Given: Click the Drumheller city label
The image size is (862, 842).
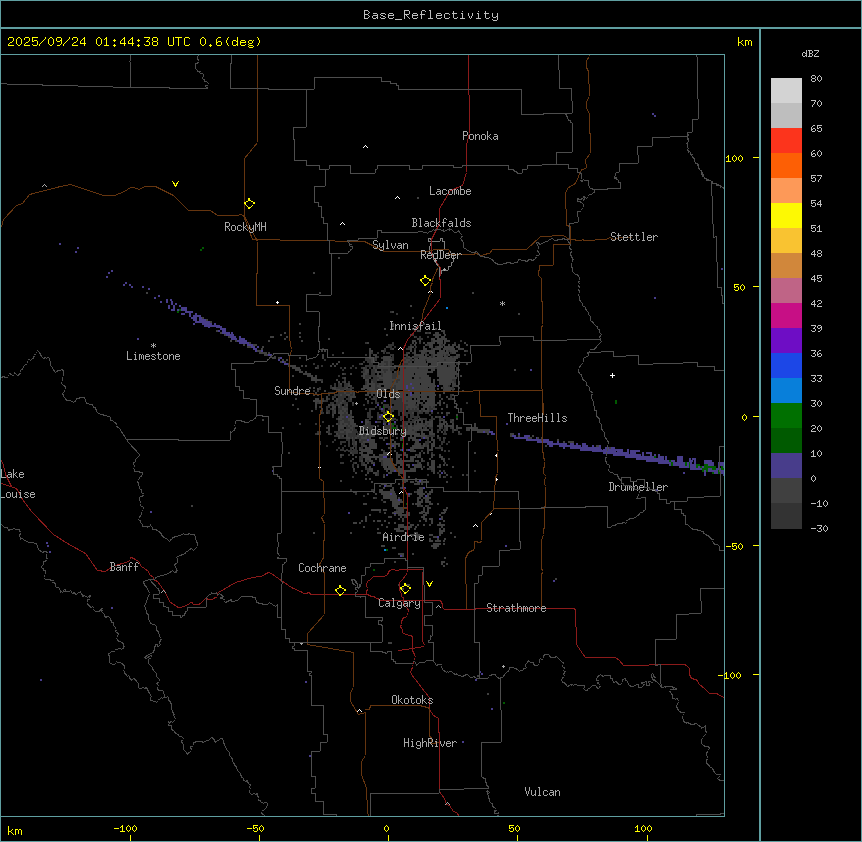Looking at the screenshot, I should (x=638, y=487).
